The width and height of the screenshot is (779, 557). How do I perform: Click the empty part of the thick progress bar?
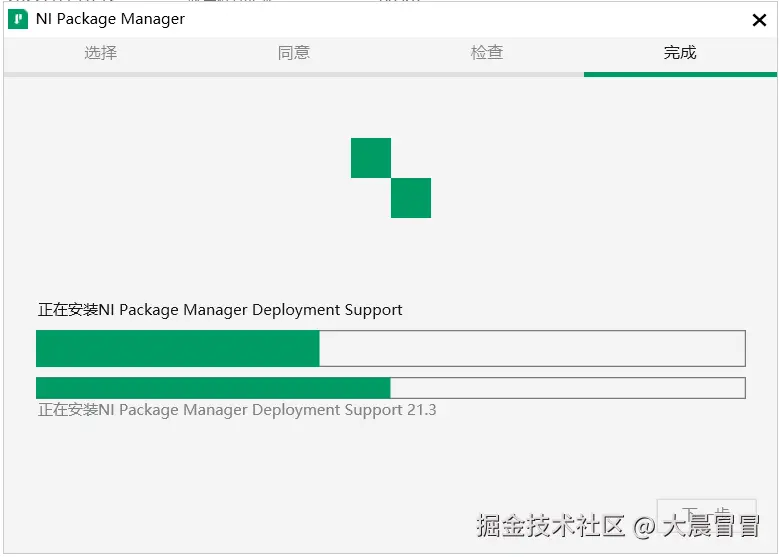pos(532,349)
